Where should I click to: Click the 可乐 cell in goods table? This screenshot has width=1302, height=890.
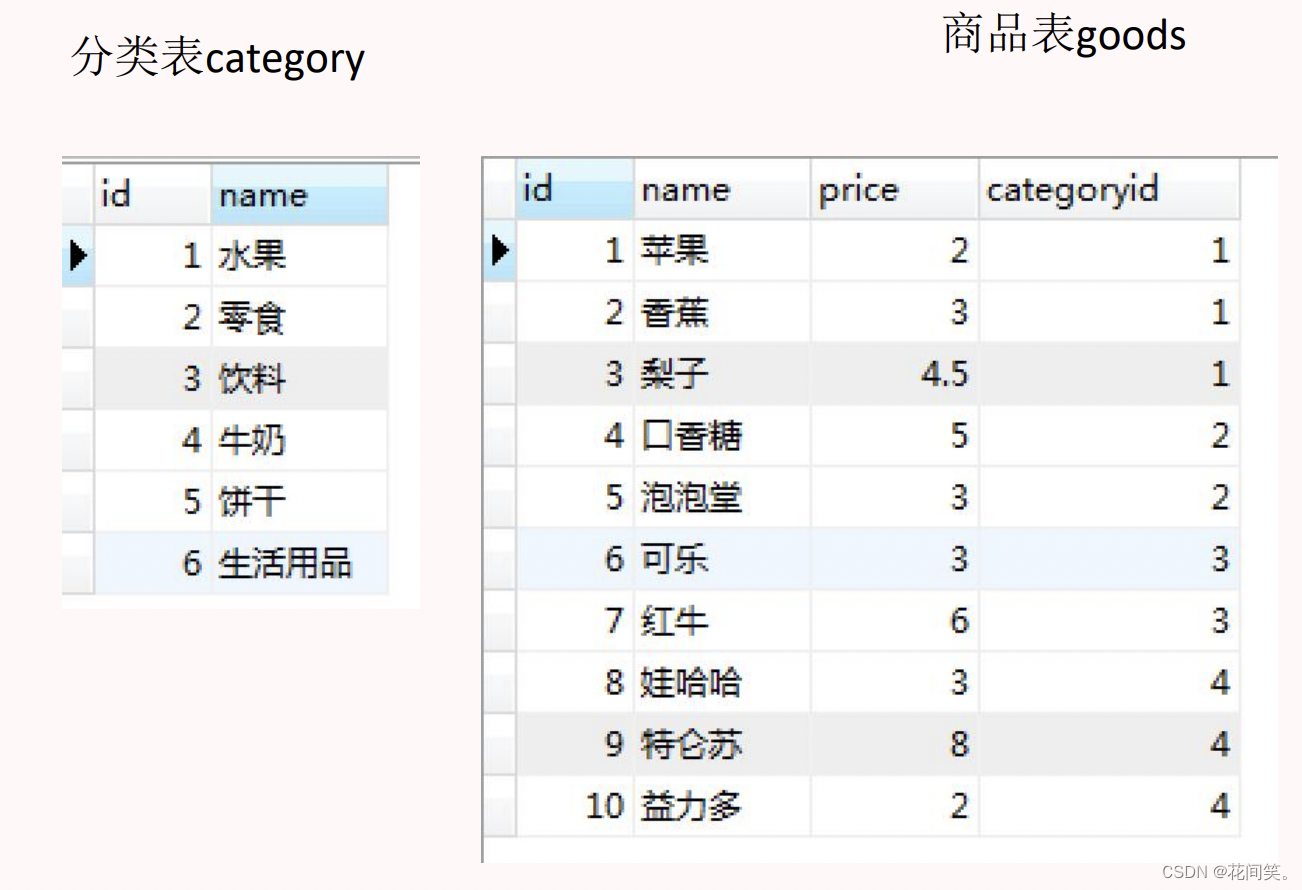click(x=722, y=559)
